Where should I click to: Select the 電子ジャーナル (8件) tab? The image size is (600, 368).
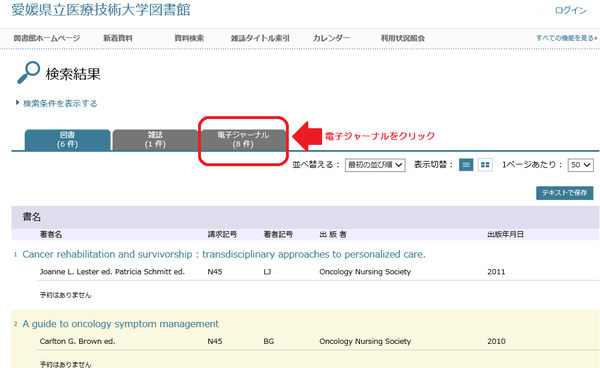(243, 140)
